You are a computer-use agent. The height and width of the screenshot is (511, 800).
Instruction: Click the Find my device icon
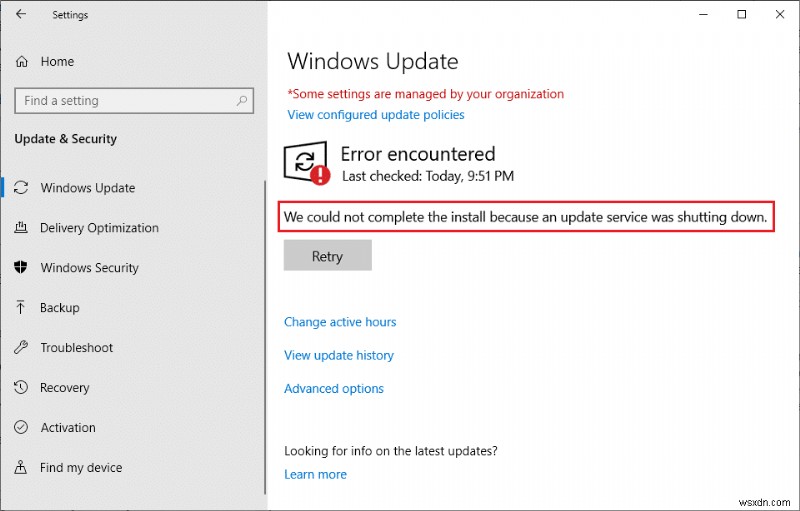(x=21, y=468)
